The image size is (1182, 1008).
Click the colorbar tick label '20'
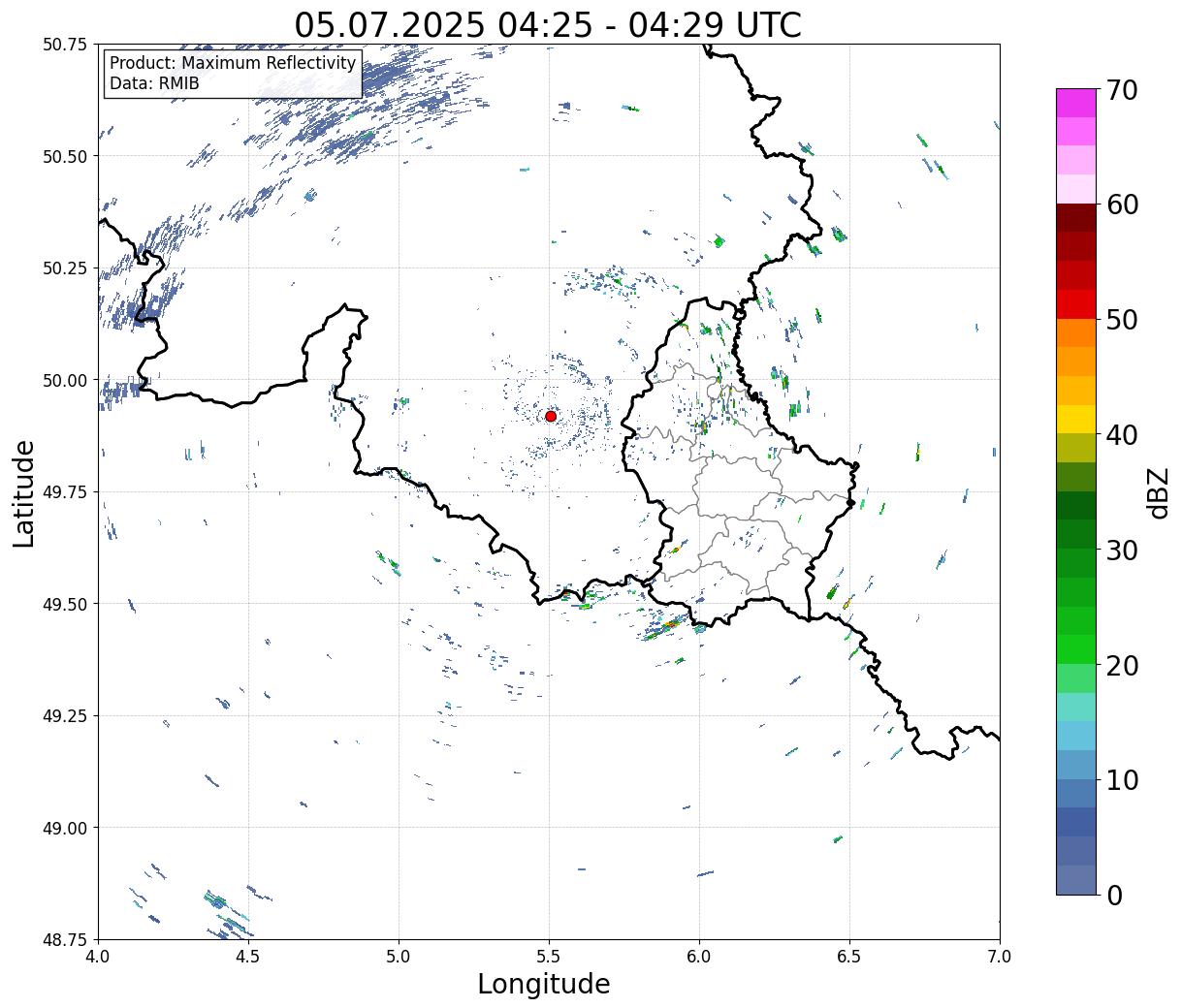coord(1121,665)
